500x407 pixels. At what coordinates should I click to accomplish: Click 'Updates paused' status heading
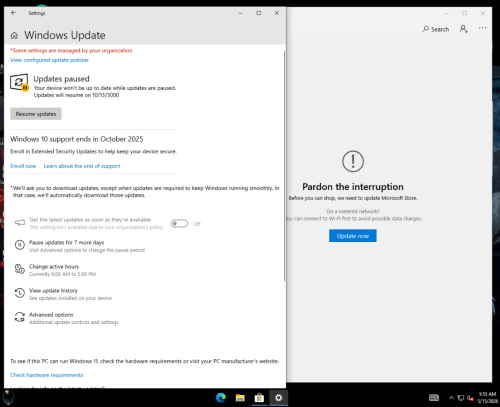[x=61, y=79]
